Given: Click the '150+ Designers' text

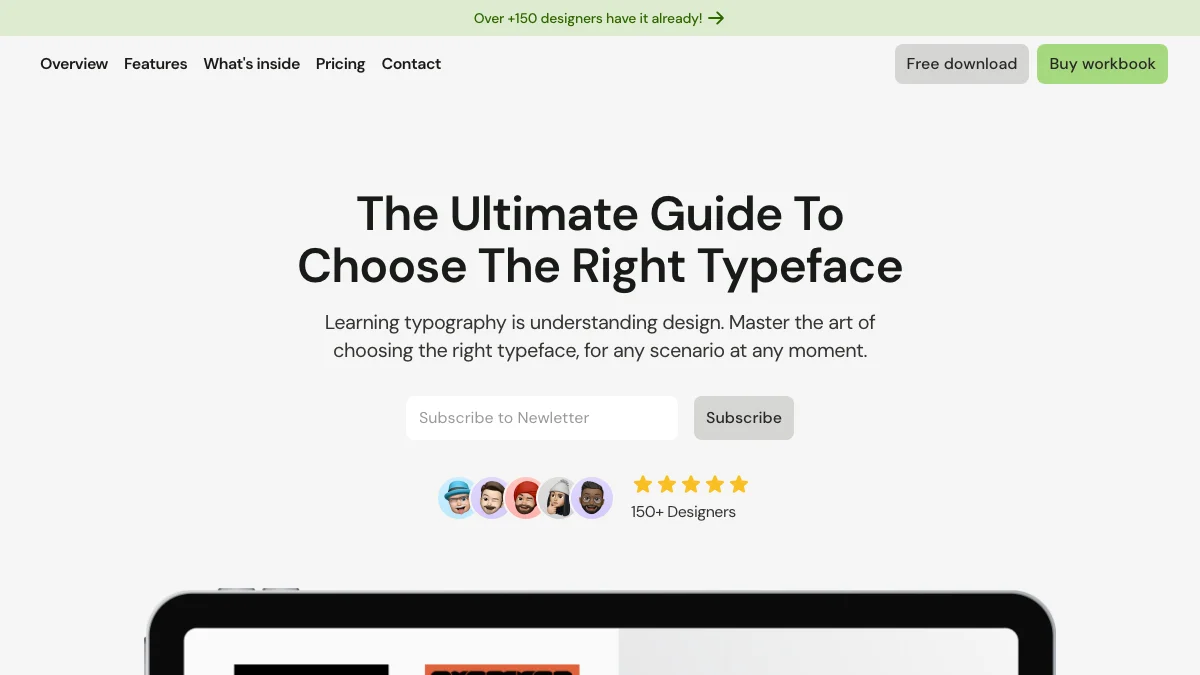Looking at the screenshot, I should pyautogui.click(x=683, y=512).
